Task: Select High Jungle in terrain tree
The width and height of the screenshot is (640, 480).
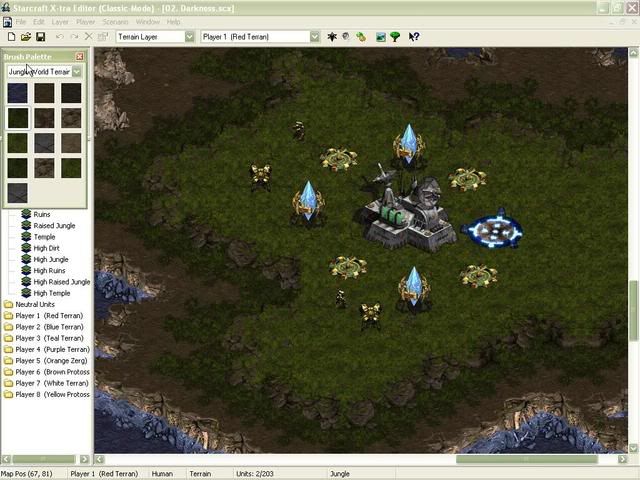Action: pos(51,259)
